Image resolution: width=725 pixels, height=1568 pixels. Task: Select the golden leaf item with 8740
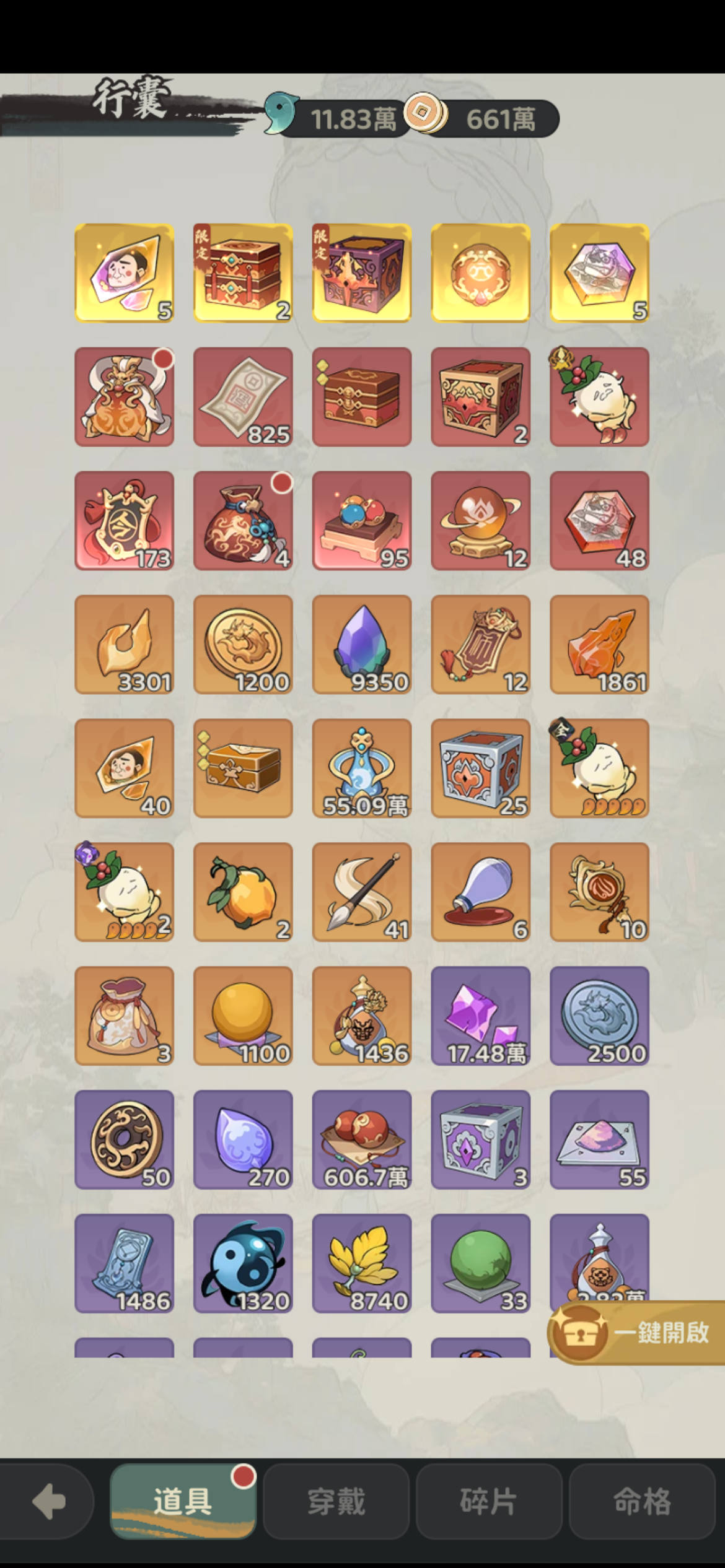[362, 1263]
